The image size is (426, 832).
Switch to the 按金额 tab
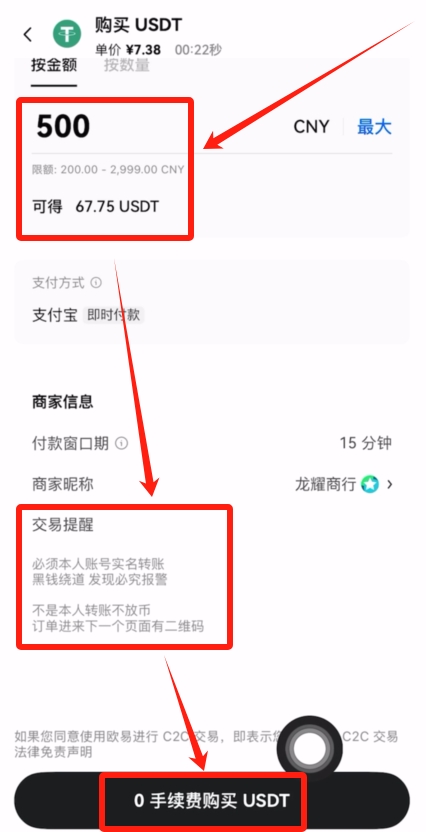pyautogui.click(x=54, y=65)
